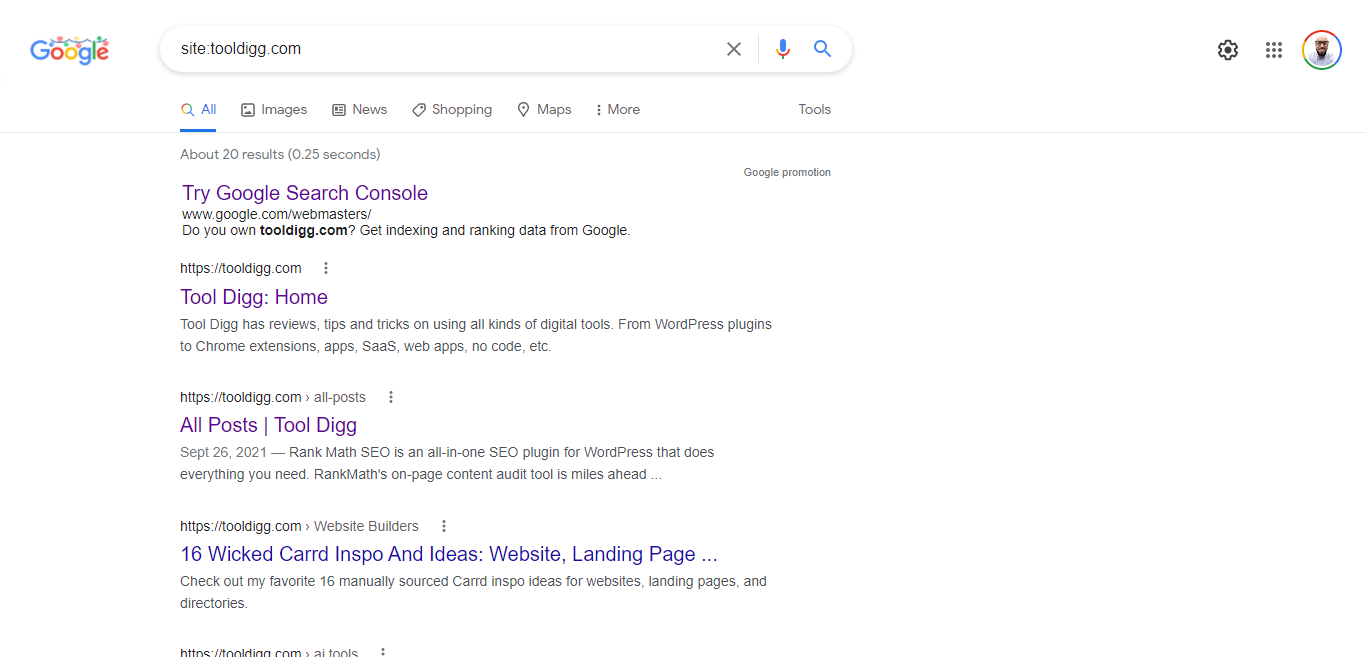Switch to the Maps tab

click(x=544, y=110)
